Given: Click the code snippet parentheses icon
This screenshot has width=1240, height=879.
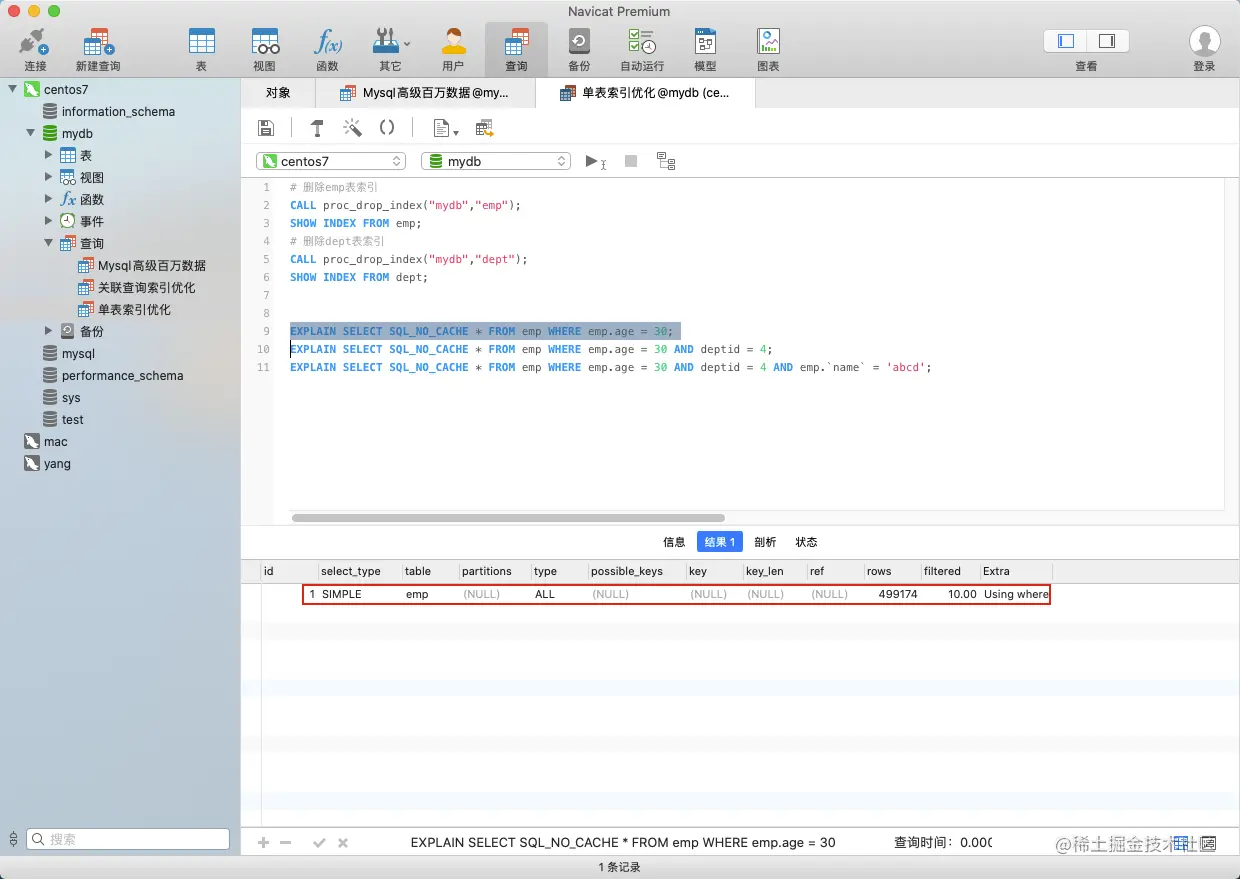Looking at the screenshot, I should (x=387, y=128).
